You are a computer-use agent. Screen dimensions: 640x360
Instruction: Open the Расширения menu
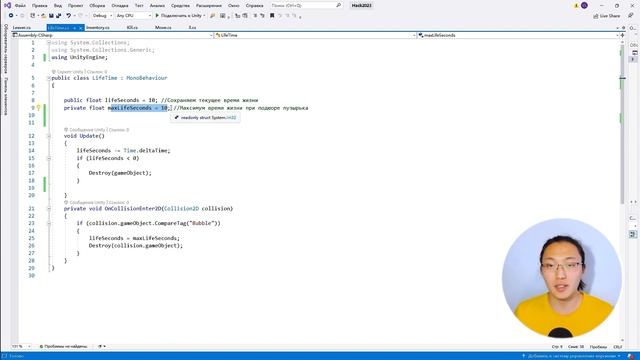209,5
